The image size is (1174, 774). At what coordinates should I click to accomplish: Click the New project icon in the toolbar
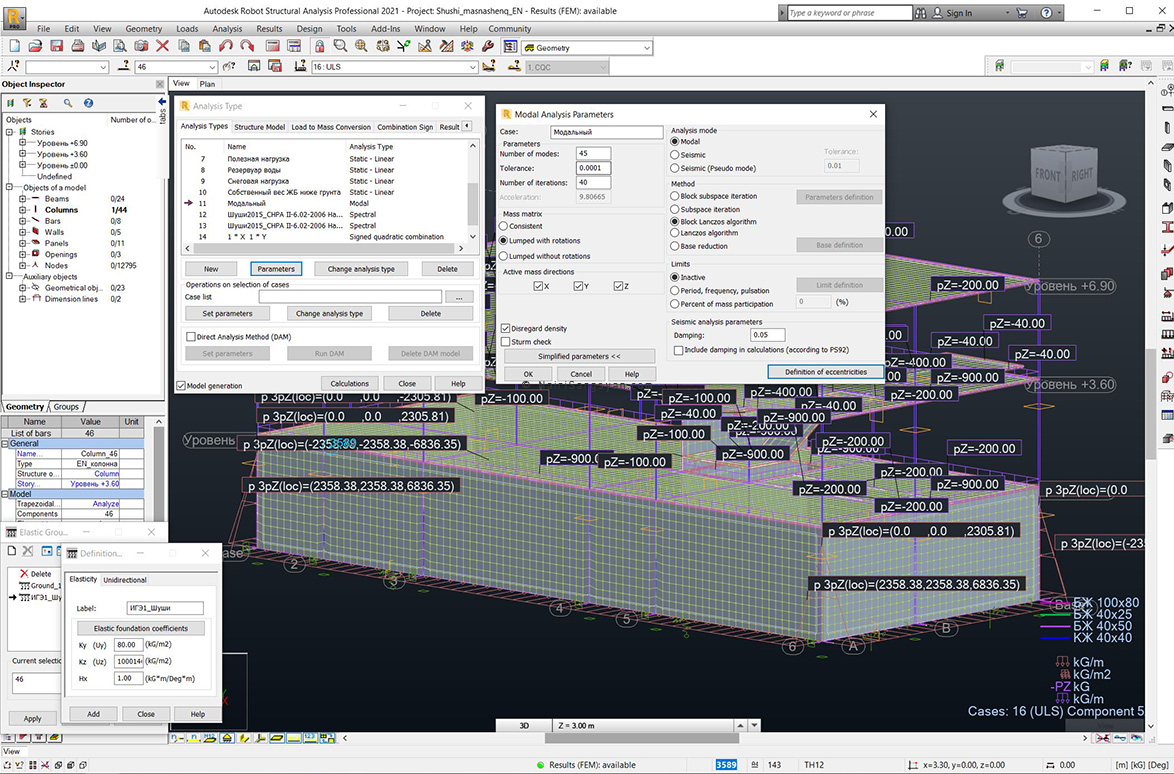click(x=14, y=46)
